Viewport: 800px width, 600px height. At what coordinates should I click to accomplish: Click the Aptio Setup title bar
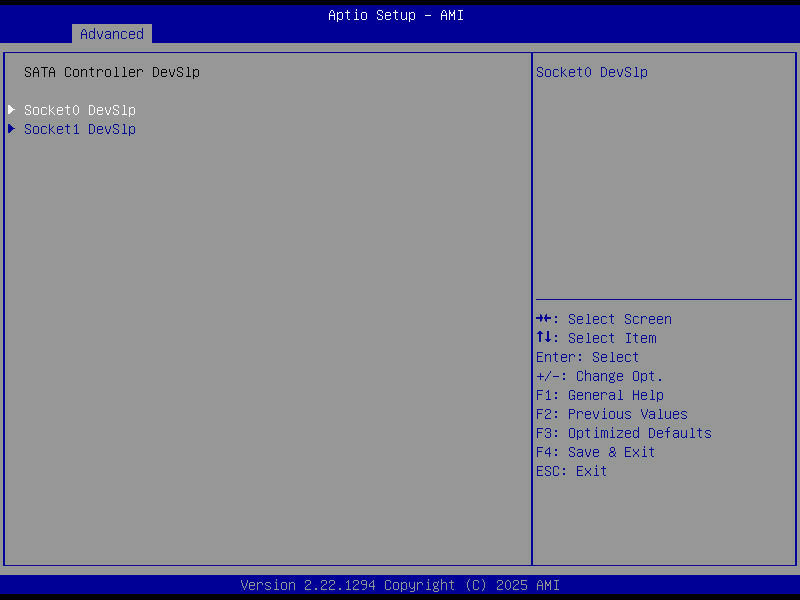point(396,15)
